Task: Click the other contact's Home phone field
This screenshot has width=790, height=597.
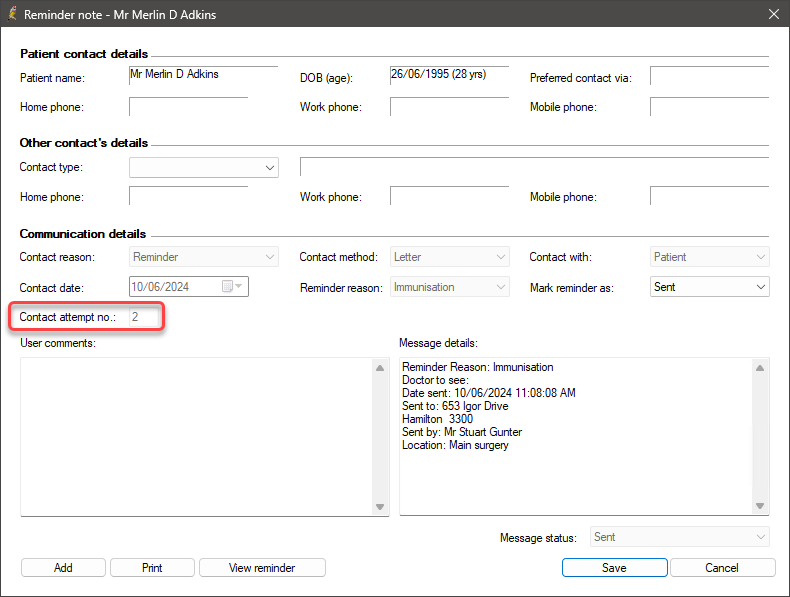Action: pos(188,196)
